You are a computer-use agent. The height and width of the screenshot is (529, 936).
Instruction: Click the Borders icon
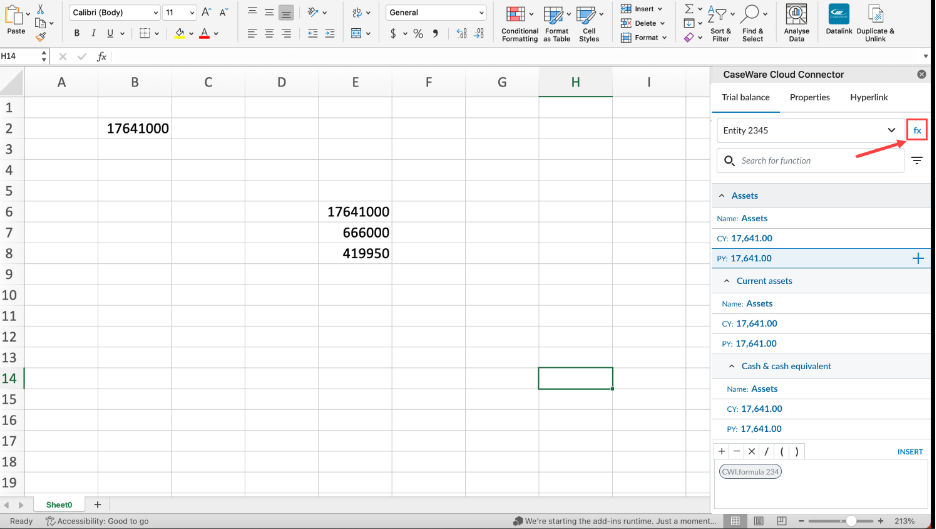click(x=144, y=33)
